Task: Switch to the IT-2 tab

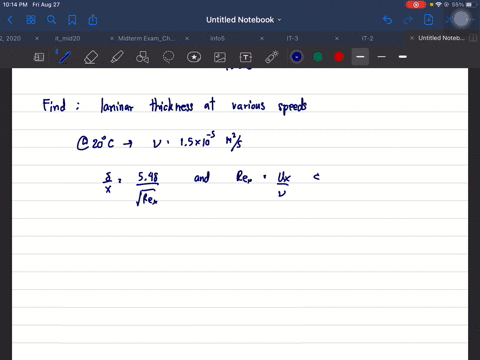Action: 367,38
